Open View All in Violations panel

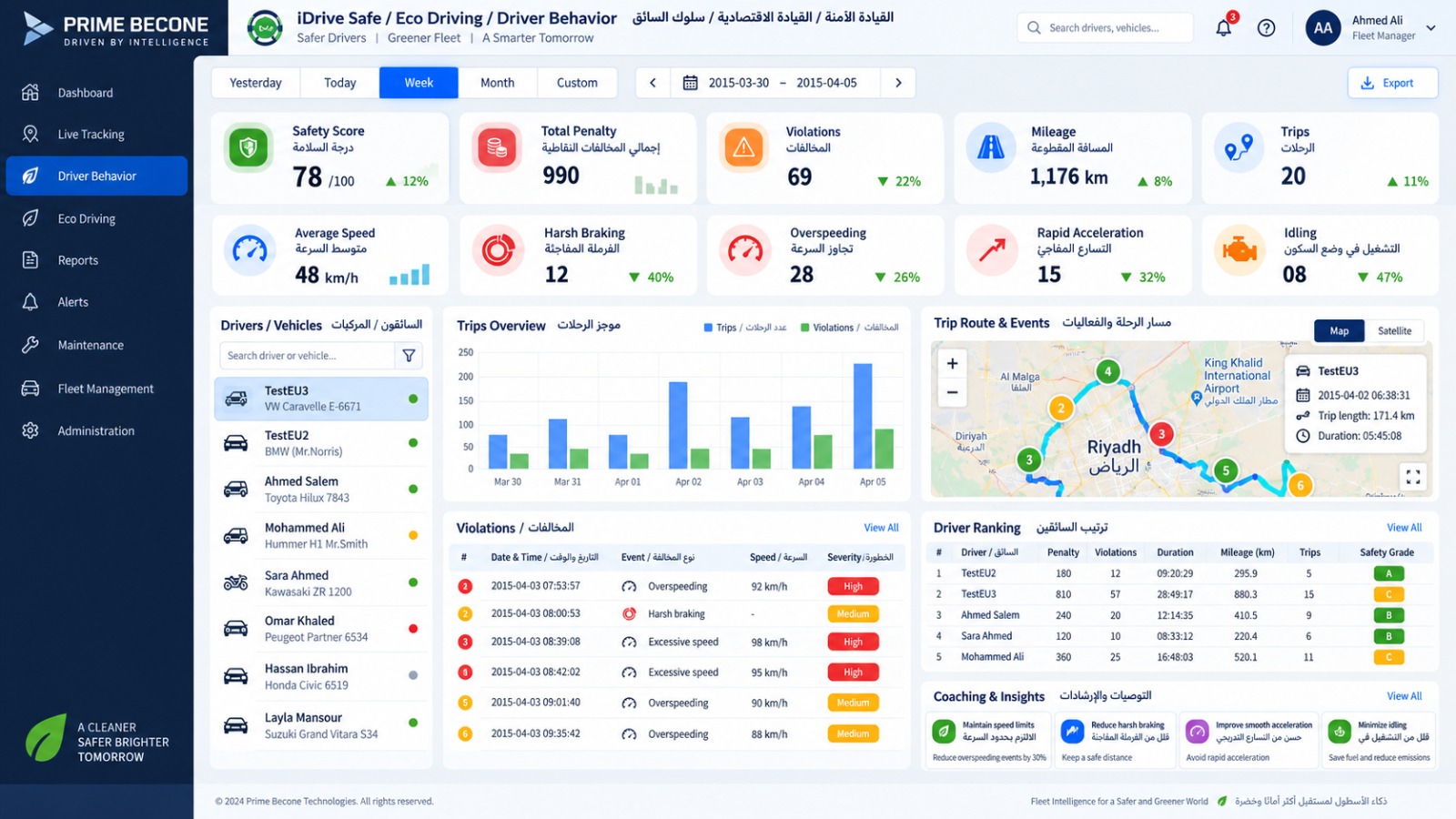[x=881, y=528]
